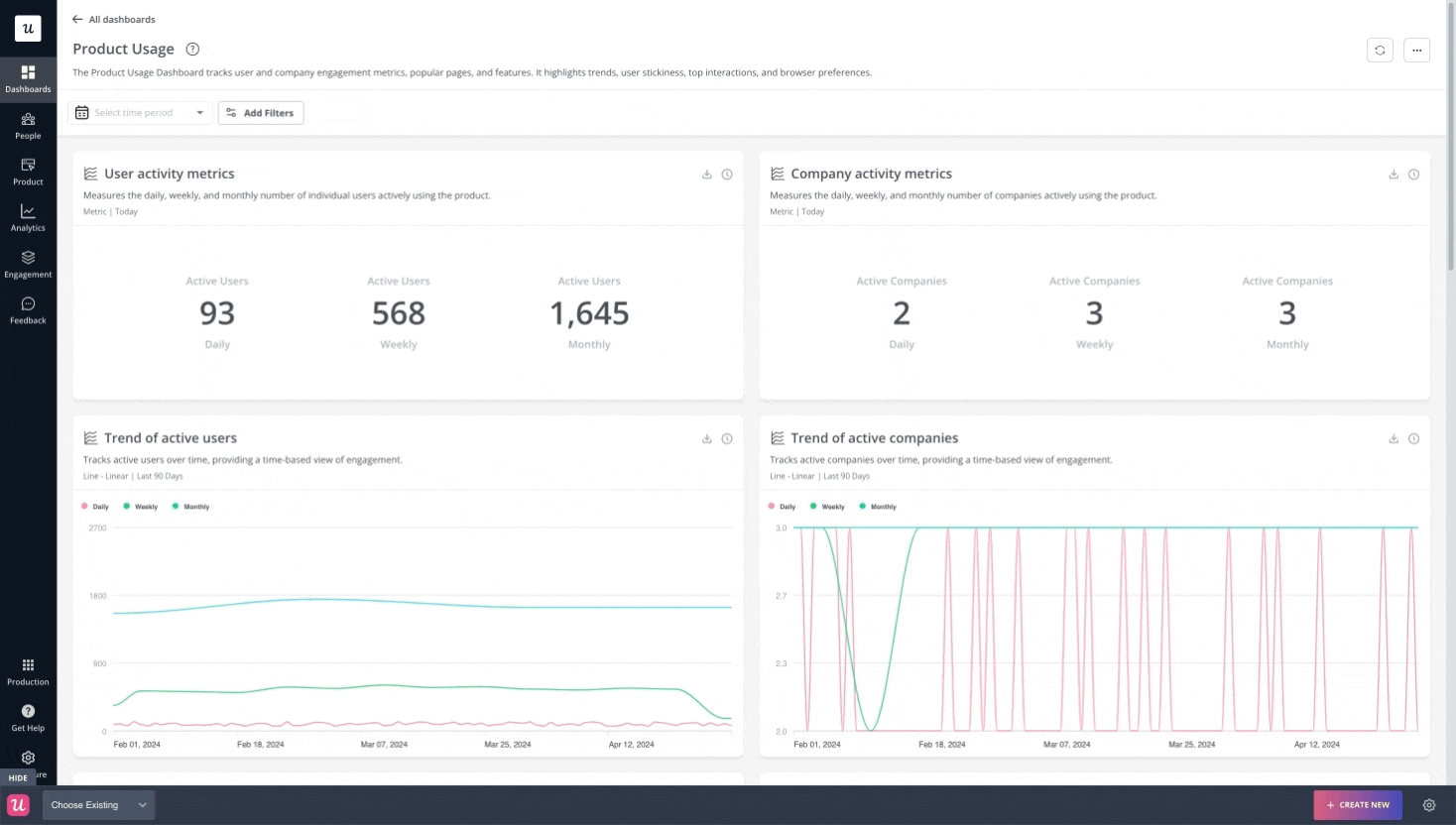Open Get Help from the sidebar
Viewport: 1456px width, 825px height.
[x=28, y=717]
